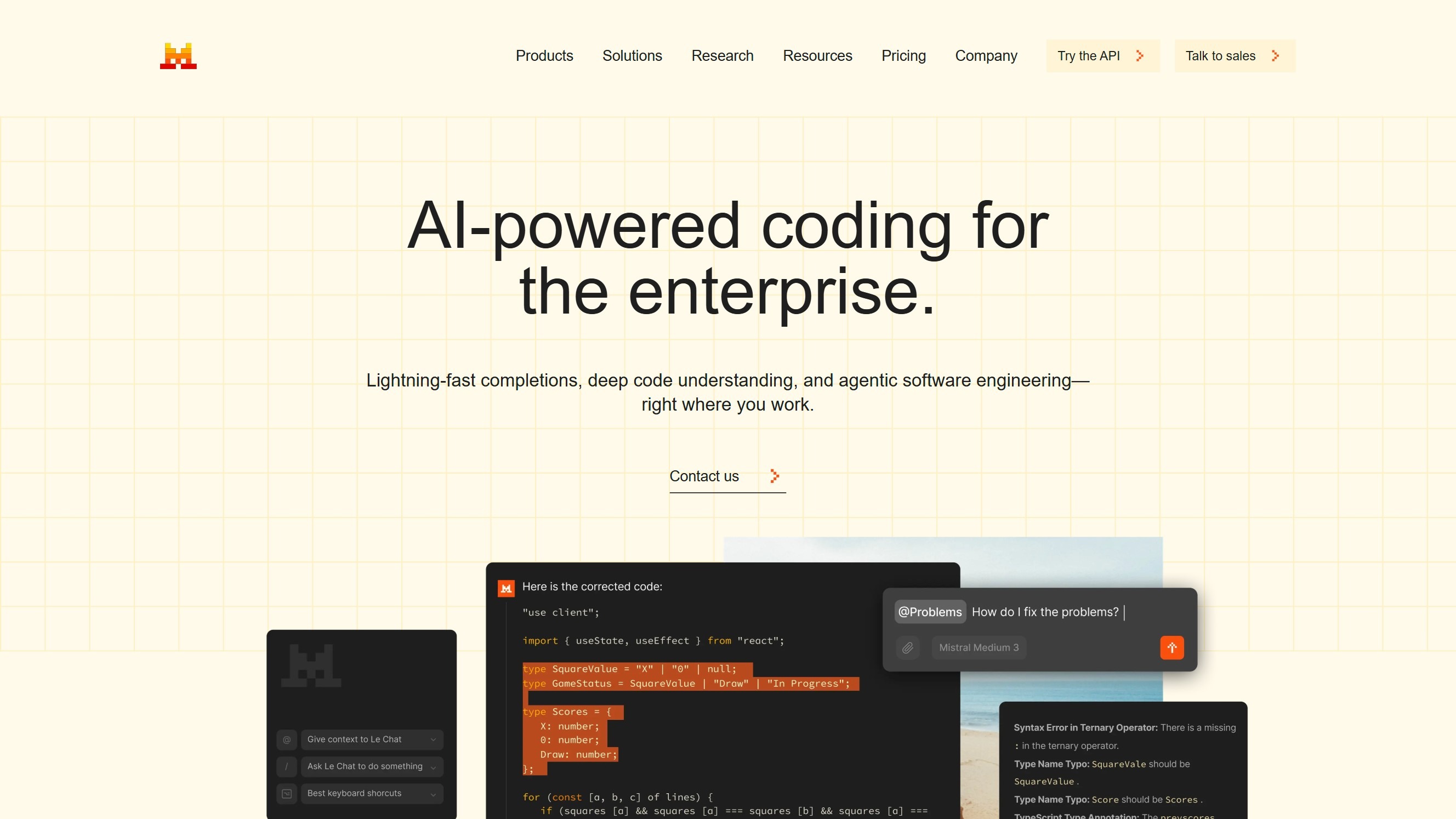Viewport: 1456px width, 819px height.
Task: Expand Ask Le Chat to do something
Action: click(433, 766)
